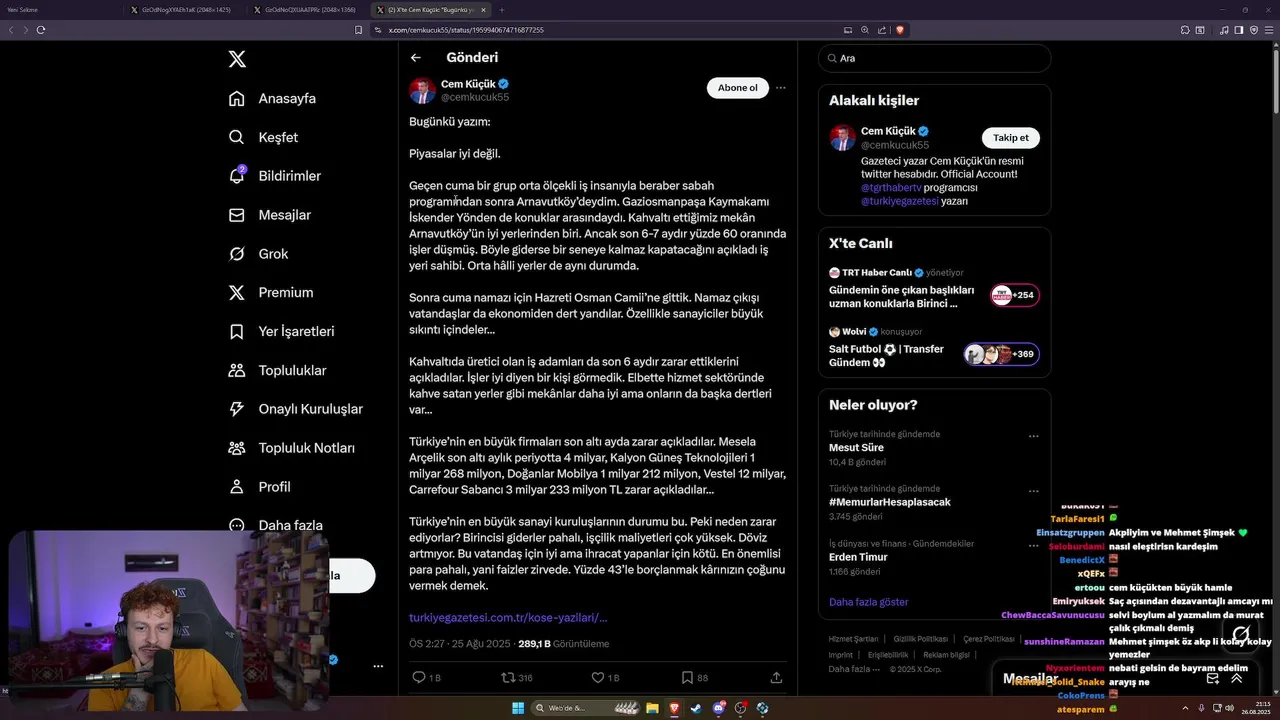Open the #MemurlarHesaplasacak trending topic
1280x720 pixels.
point(934,502)
